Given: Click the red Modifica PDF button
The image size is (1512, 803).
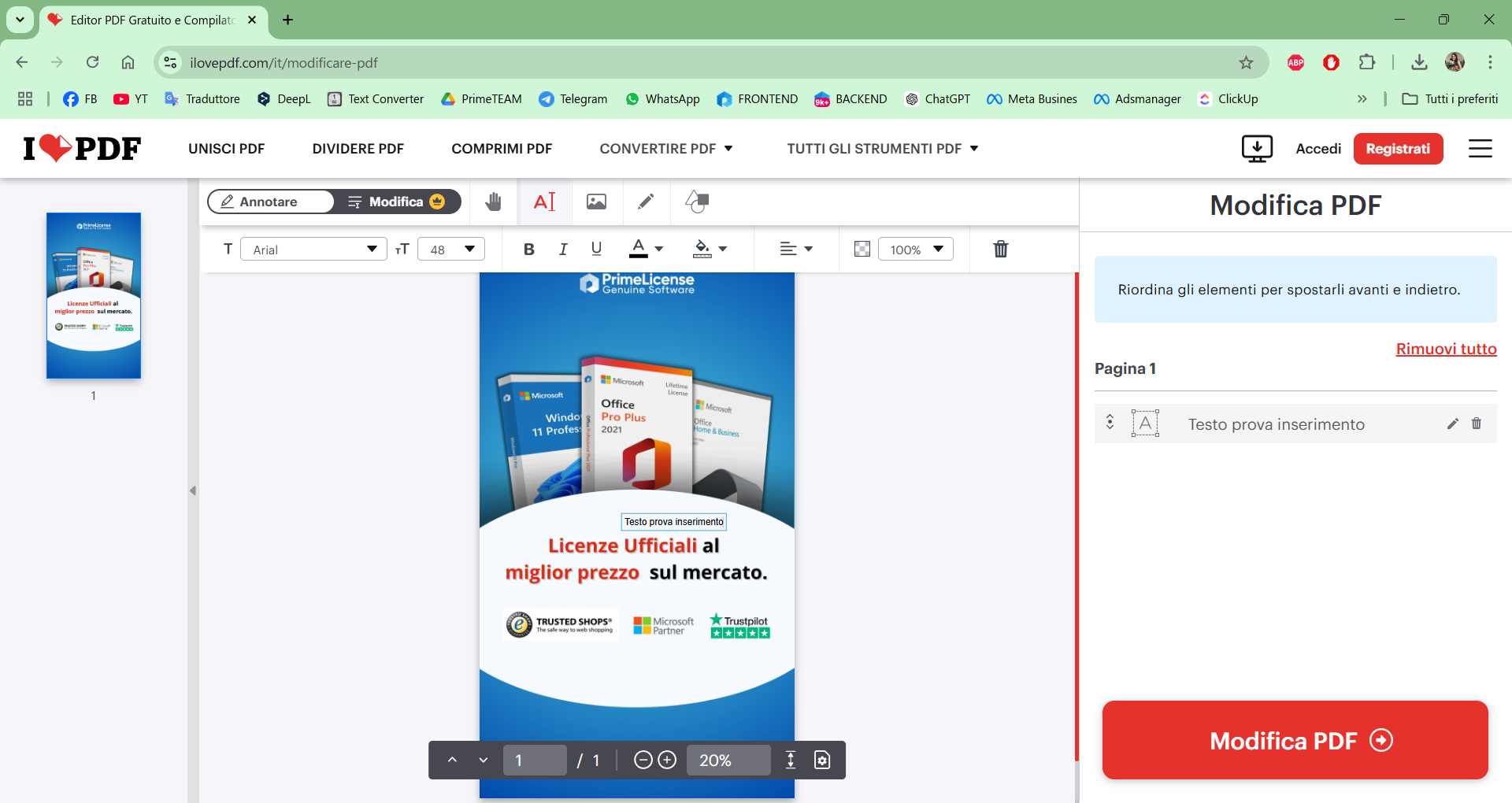Looking at the screenshot, I should point(1295,740).
